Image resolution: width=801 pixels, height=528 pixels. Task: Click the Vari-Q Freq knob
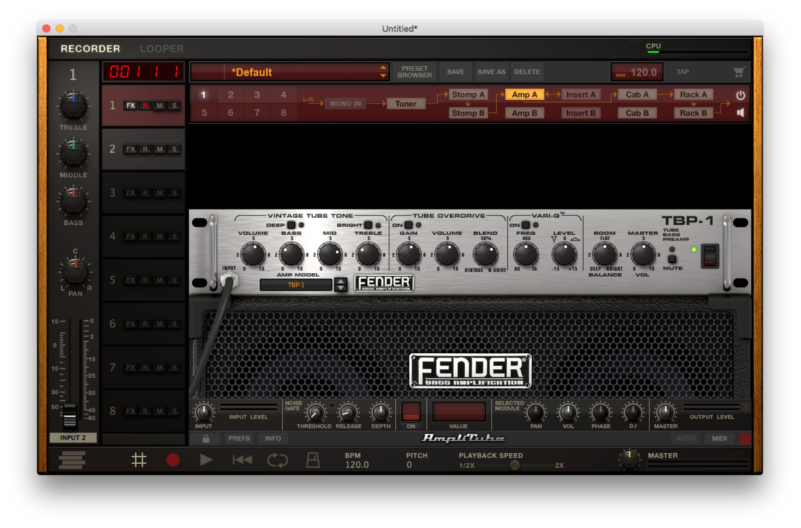pyautogui.click(x=526, y=254)
